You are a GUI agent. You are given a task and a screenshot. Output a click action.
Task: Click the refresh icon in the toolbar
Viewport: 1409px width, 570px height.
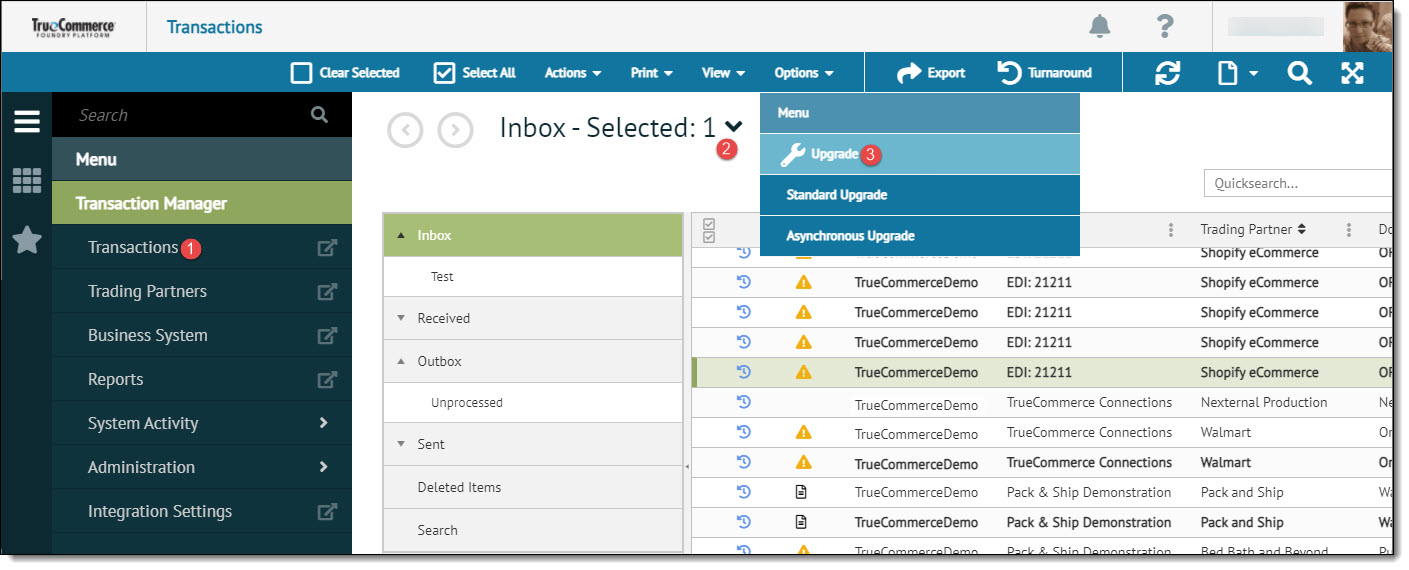coord(1167,73)
